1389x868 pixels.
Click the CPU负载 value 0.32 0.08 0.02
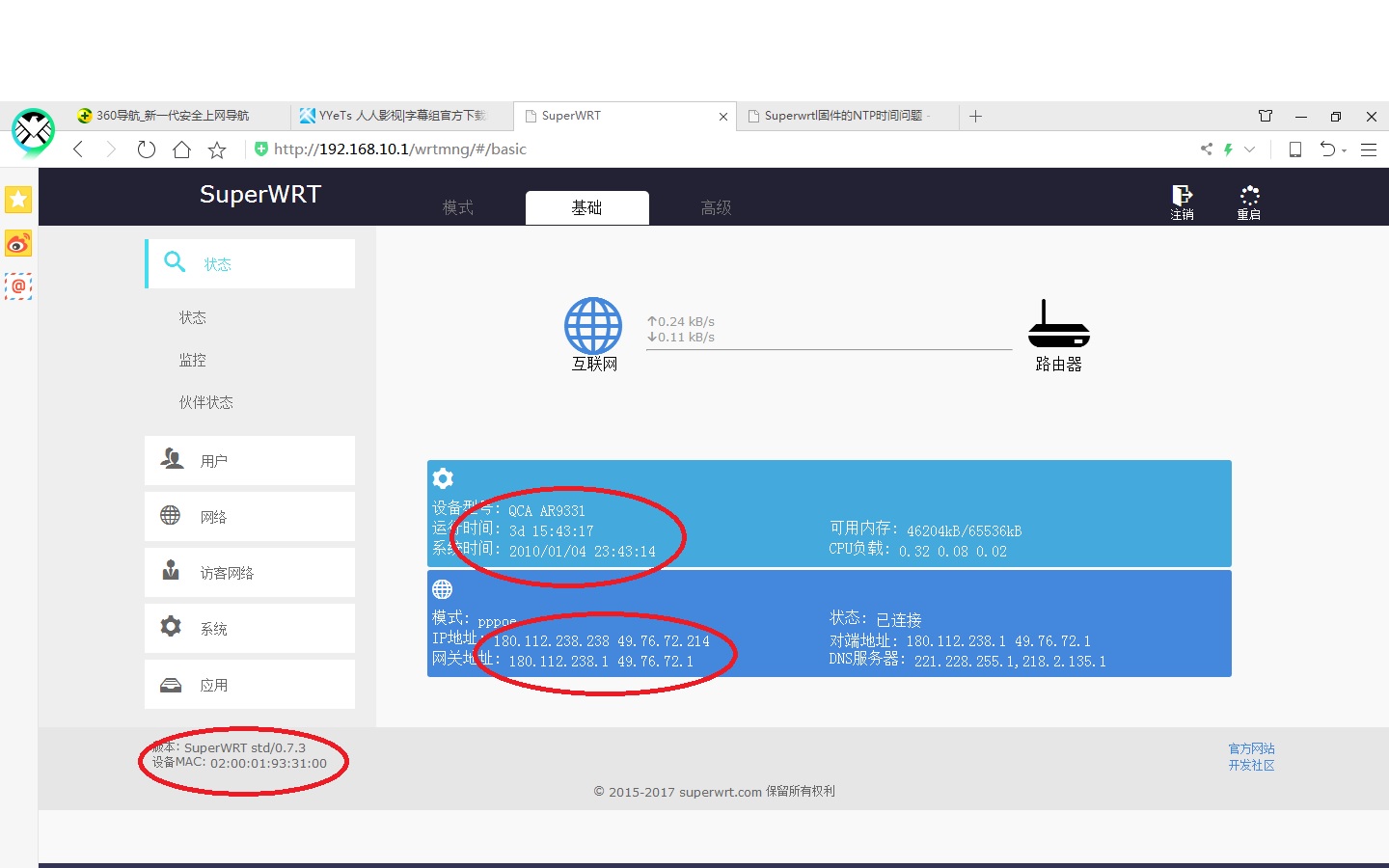coord(953,552)
